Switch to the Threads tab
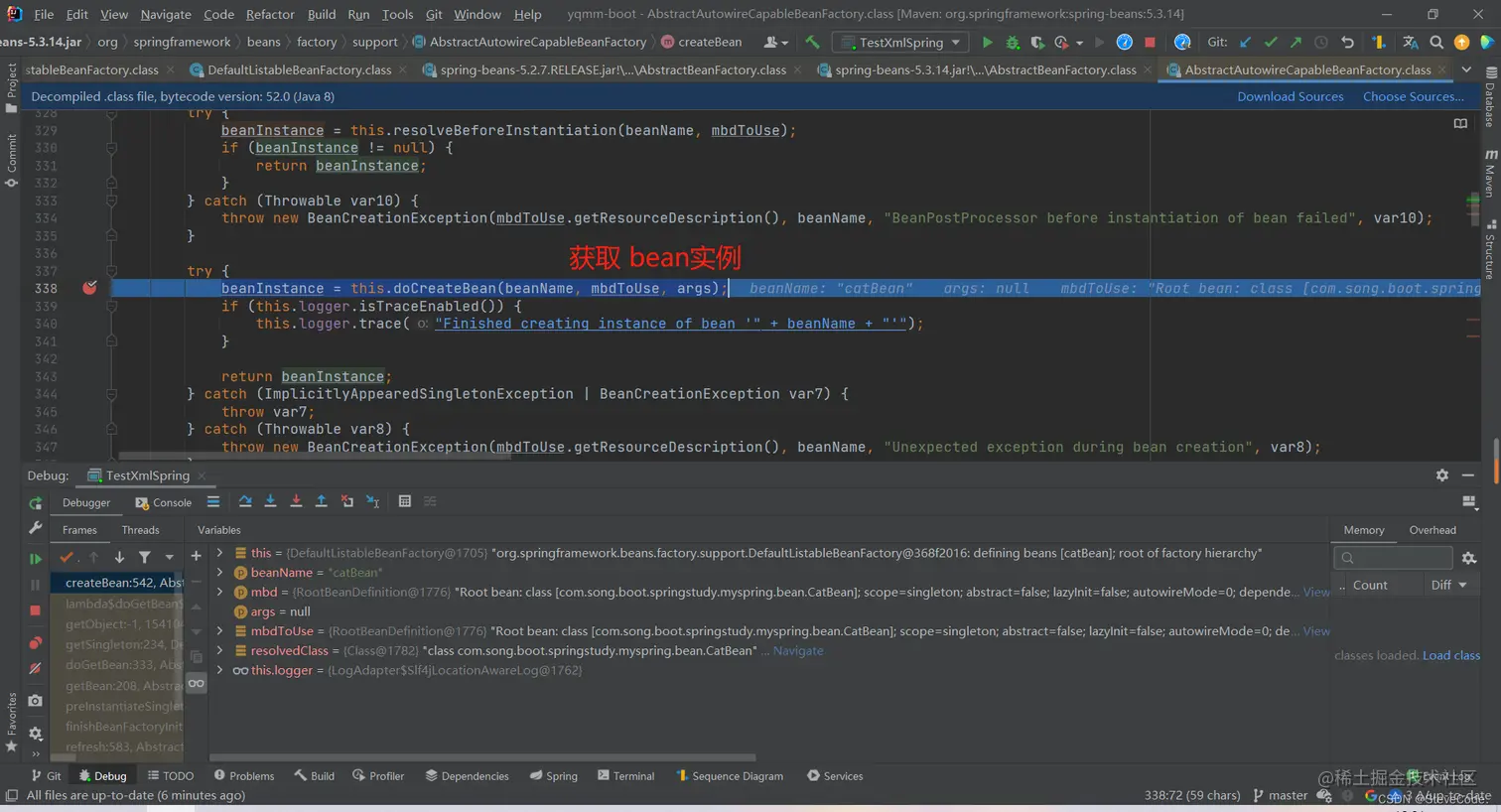Viewport: 1501px width, 812px height. coord(140,530)
